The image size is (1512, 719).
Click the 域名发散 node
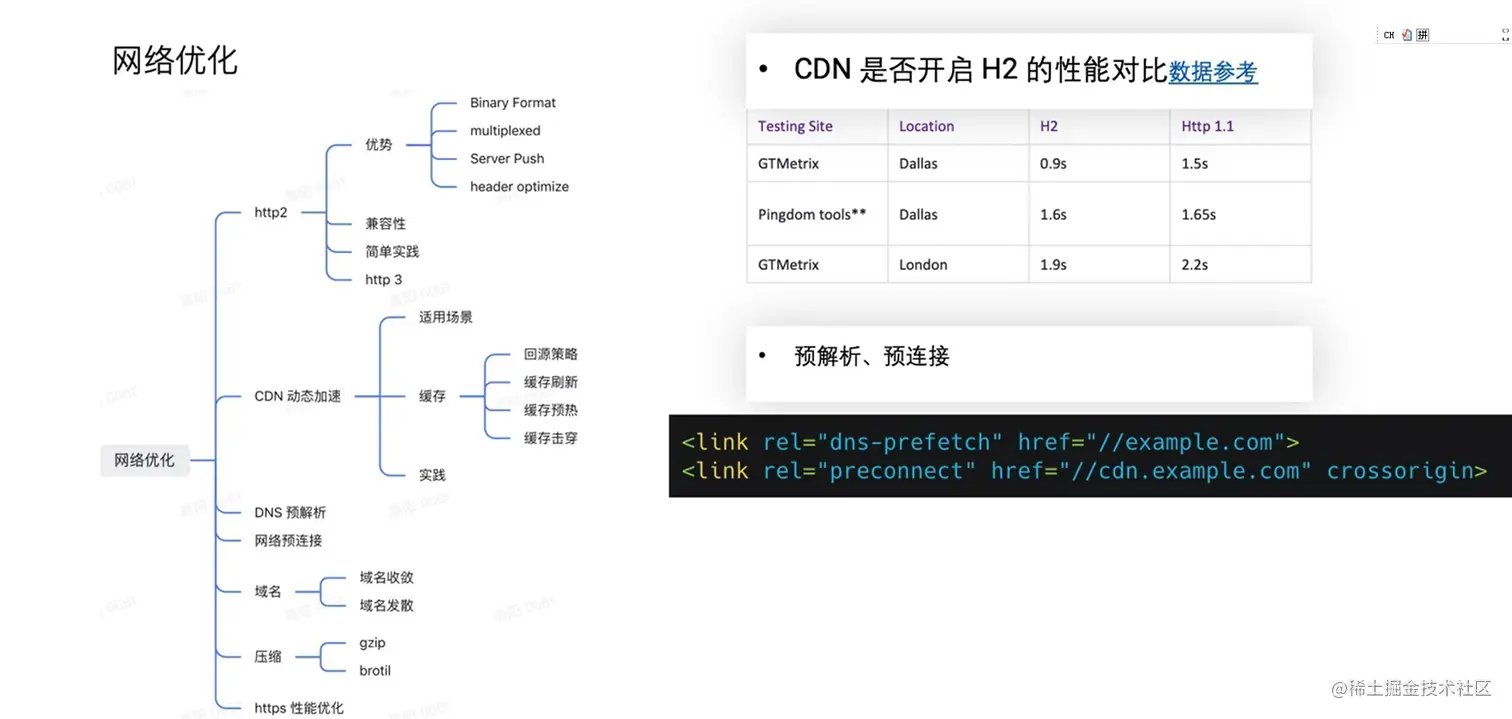coord(387,605)
